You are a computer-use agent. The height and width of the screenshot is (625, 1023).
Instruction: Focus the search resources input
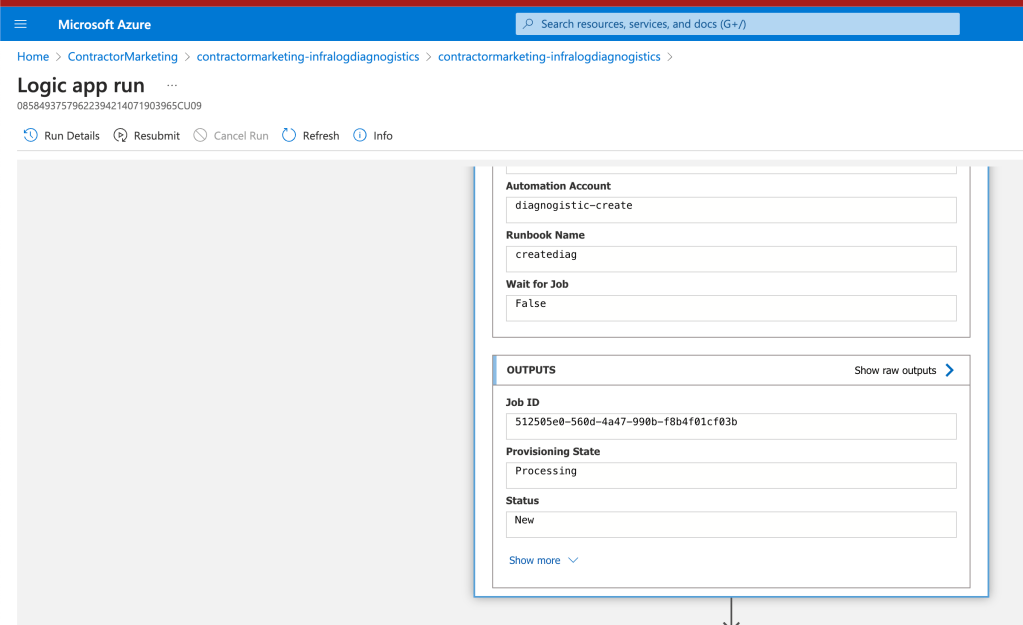(x=737, y=24)
